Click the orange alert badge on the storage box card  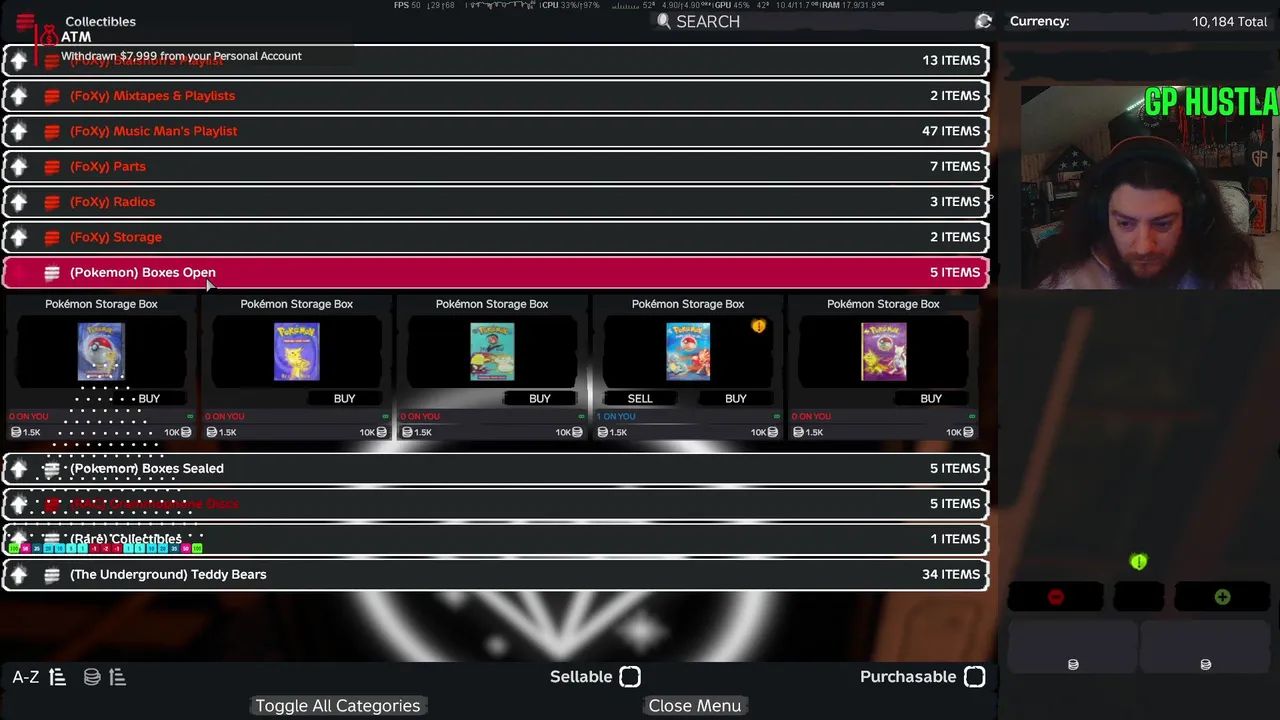click(x=758, y=326)
